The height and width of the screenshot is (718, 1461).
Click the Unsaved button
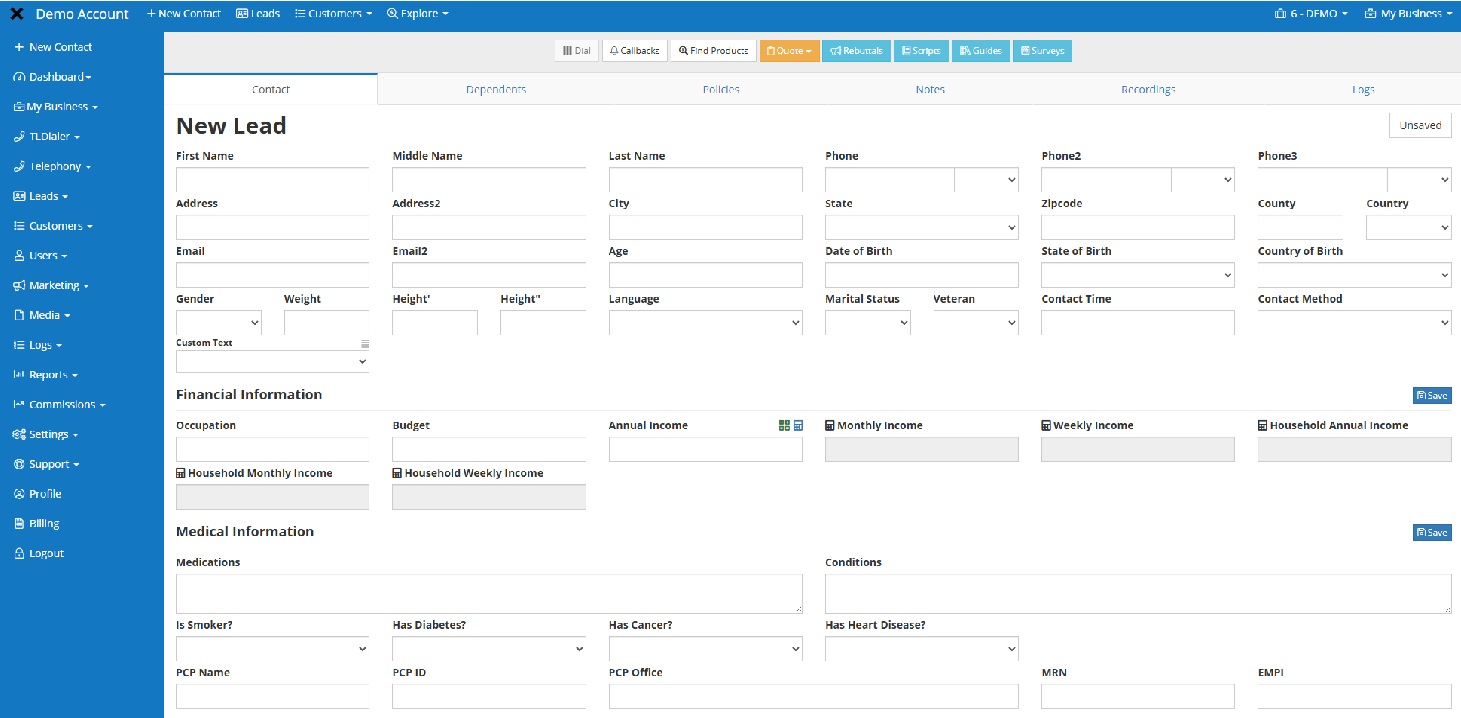(1420, 125)
